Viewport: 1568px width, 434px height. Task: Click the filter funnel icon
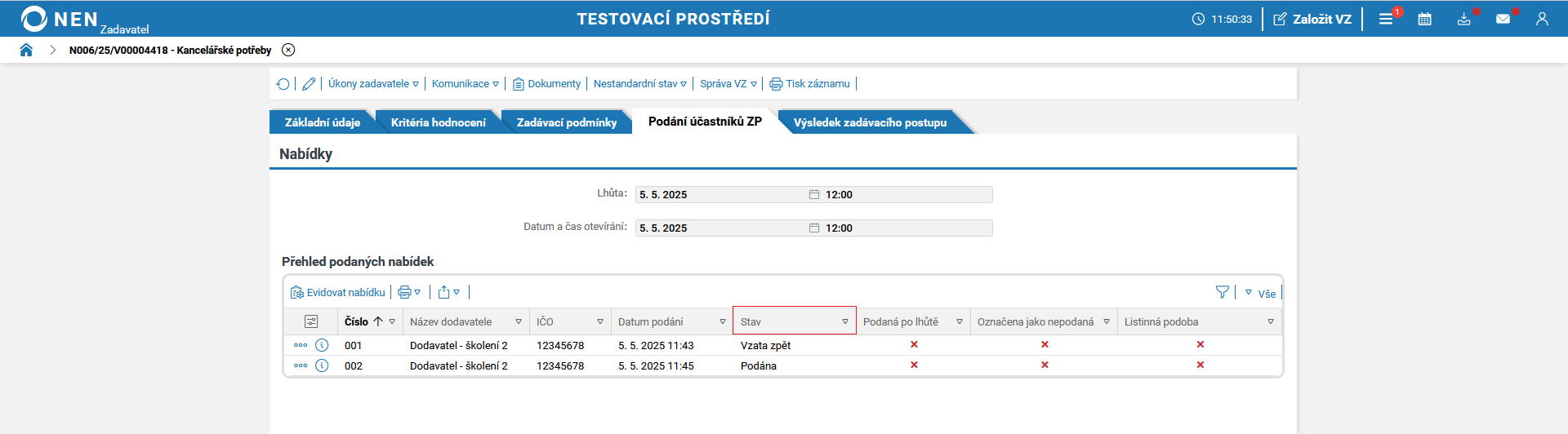pyautogui.click(x=1223, y=292)
